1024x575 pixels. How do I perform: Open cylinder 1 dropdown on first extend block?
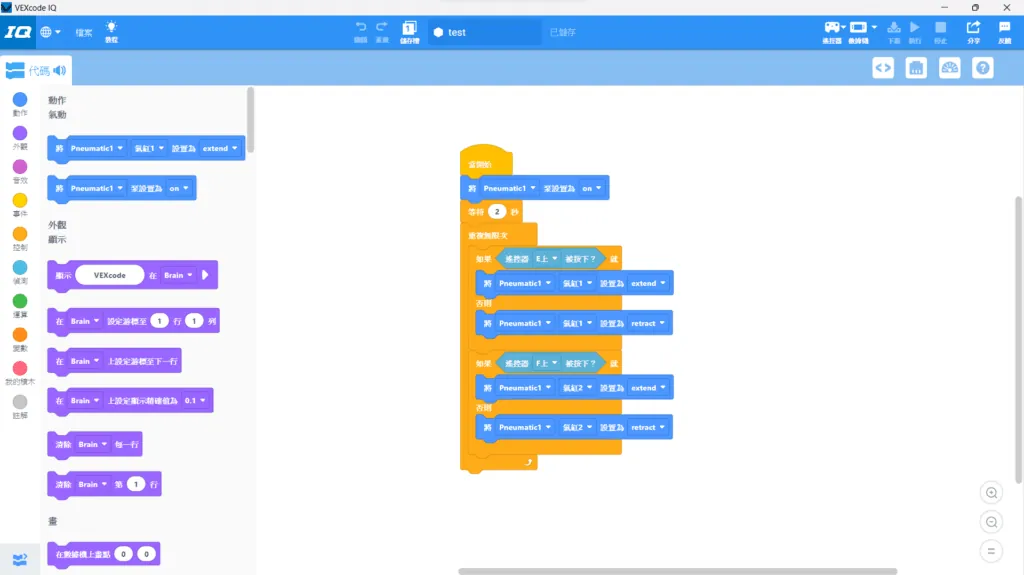(578, 283)
